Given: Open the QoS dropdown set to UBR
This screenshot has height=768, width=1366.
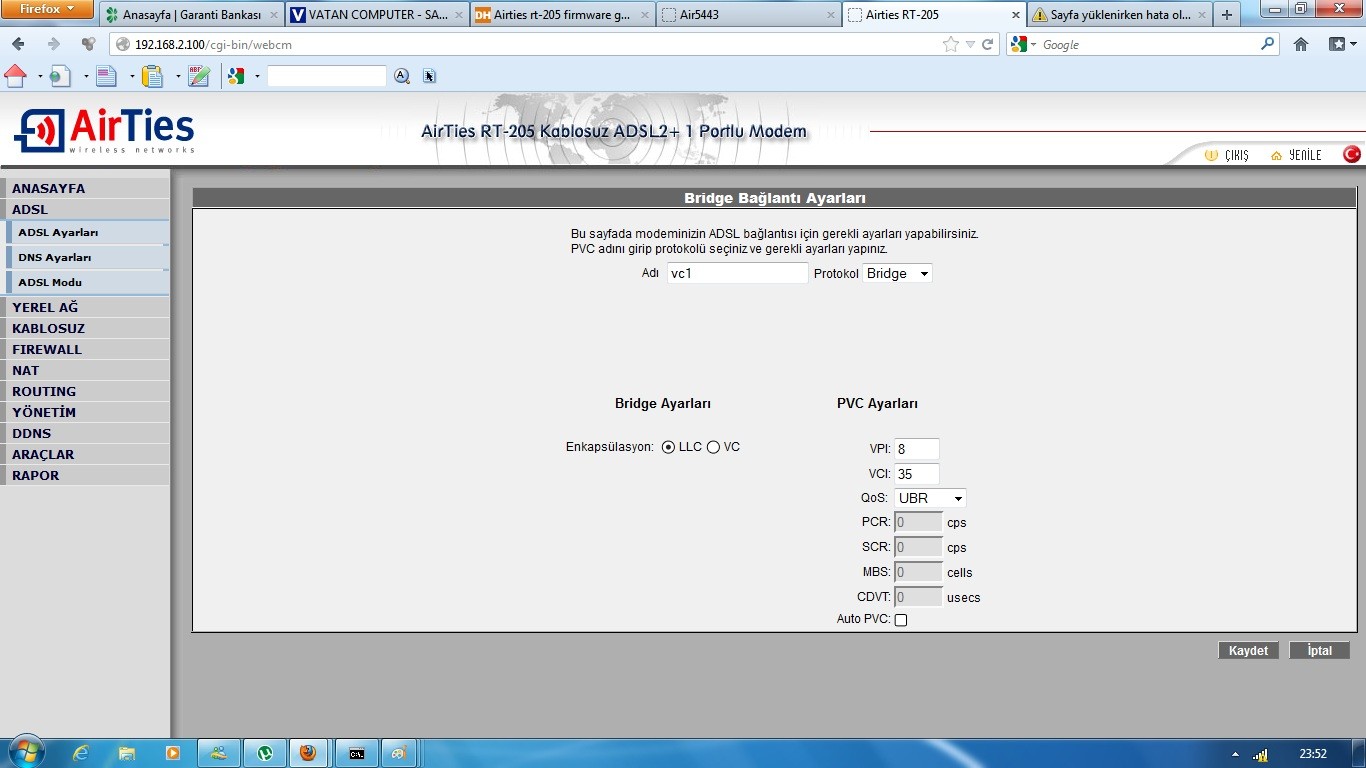Looking at the screenshot, I should click(930, 498).
